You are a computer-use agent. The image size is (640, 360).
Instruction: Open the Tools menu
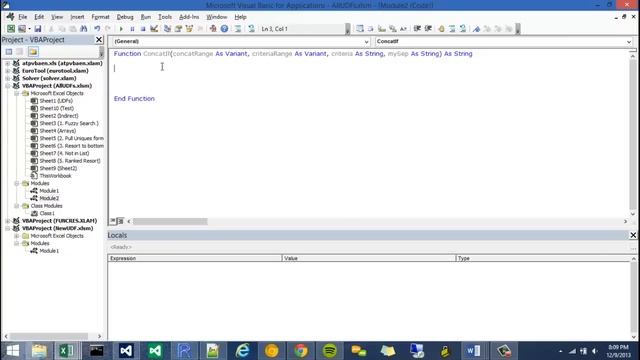(165, 17)
